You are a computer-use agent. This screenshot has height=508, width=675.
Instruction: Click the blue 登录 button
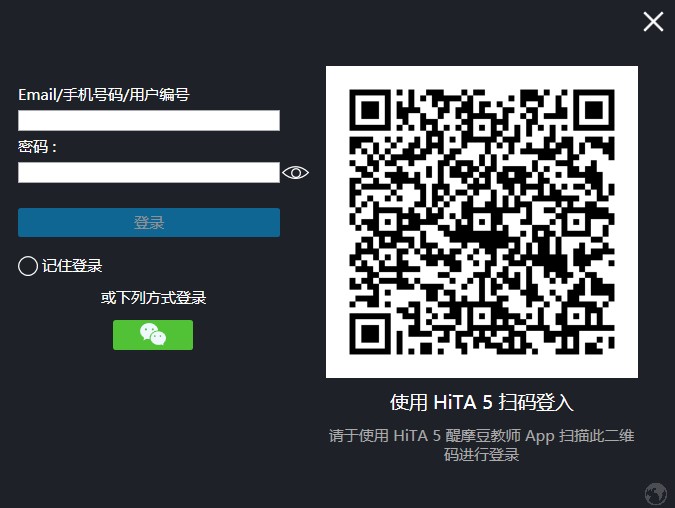pos(149,223)
